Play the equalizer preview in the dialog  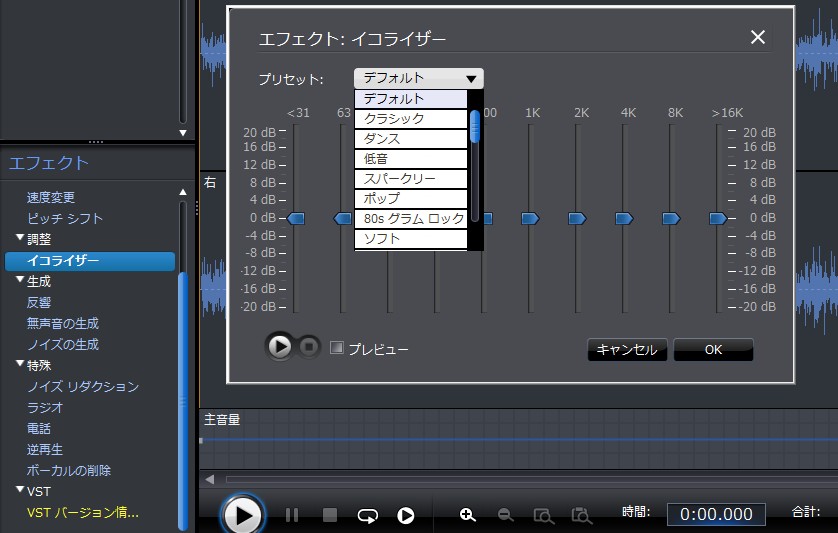279,347
